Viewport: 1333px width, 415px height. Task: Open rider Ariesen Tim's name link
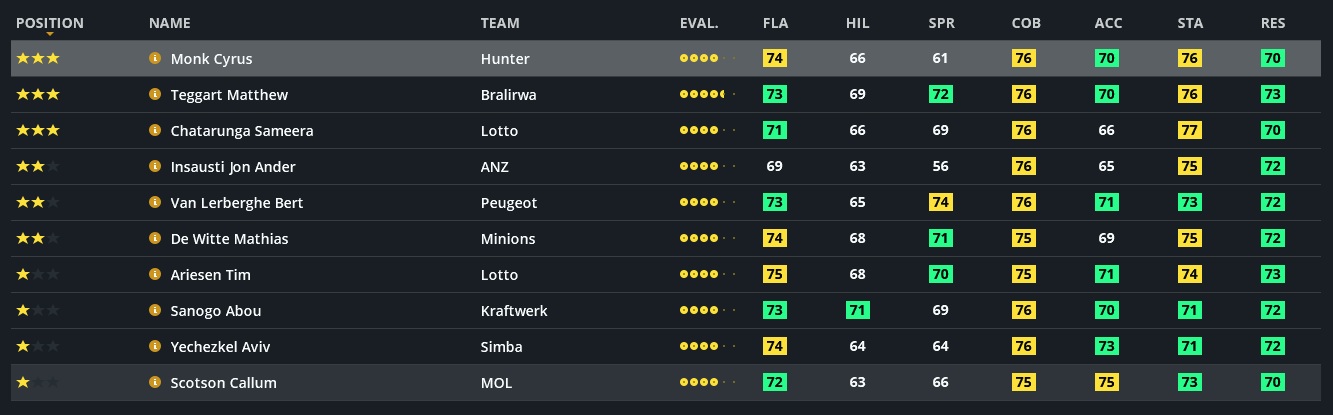click(210, 275)
